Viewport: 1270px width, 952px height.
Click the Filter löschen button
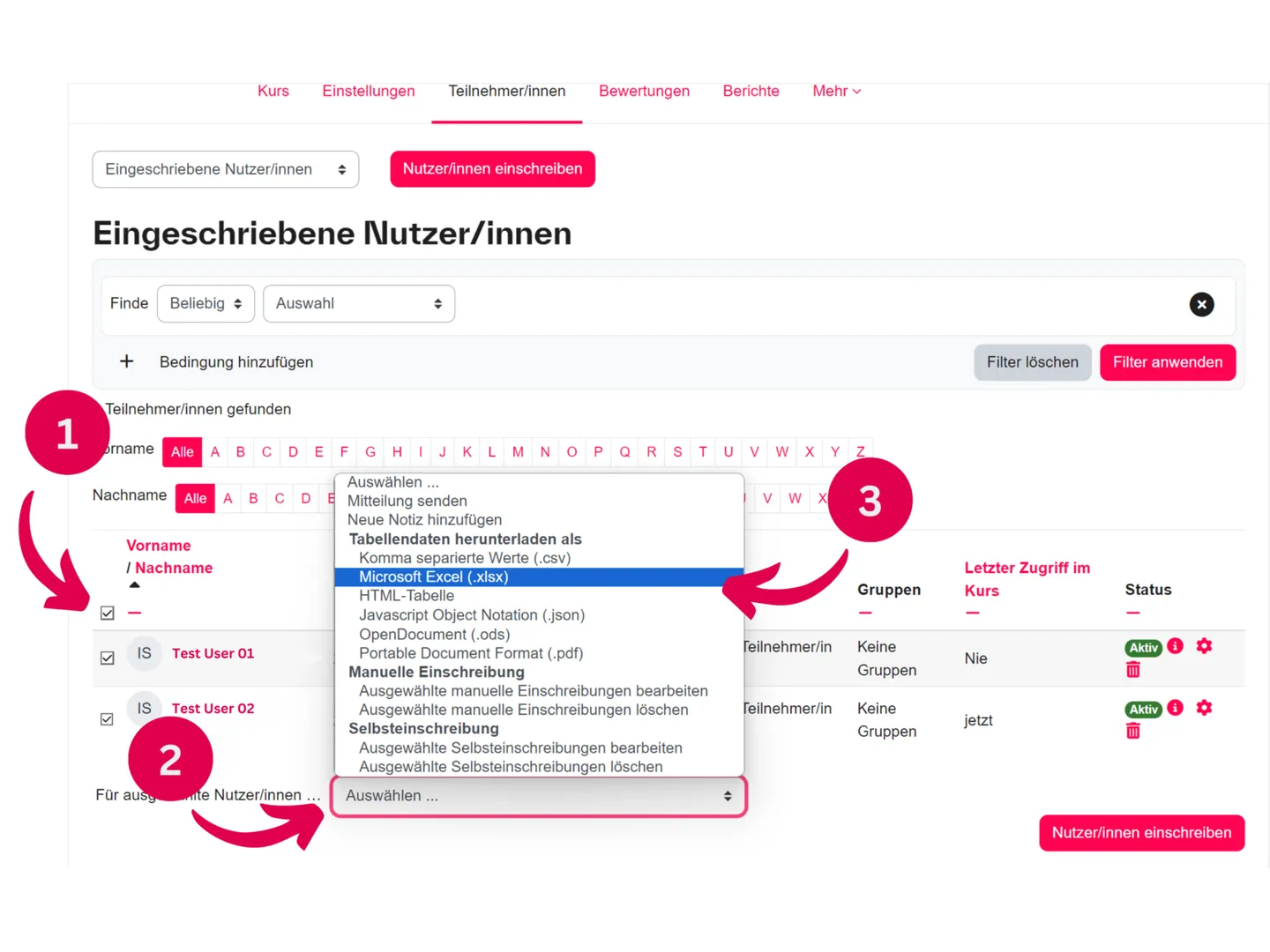pos(1033,362)
